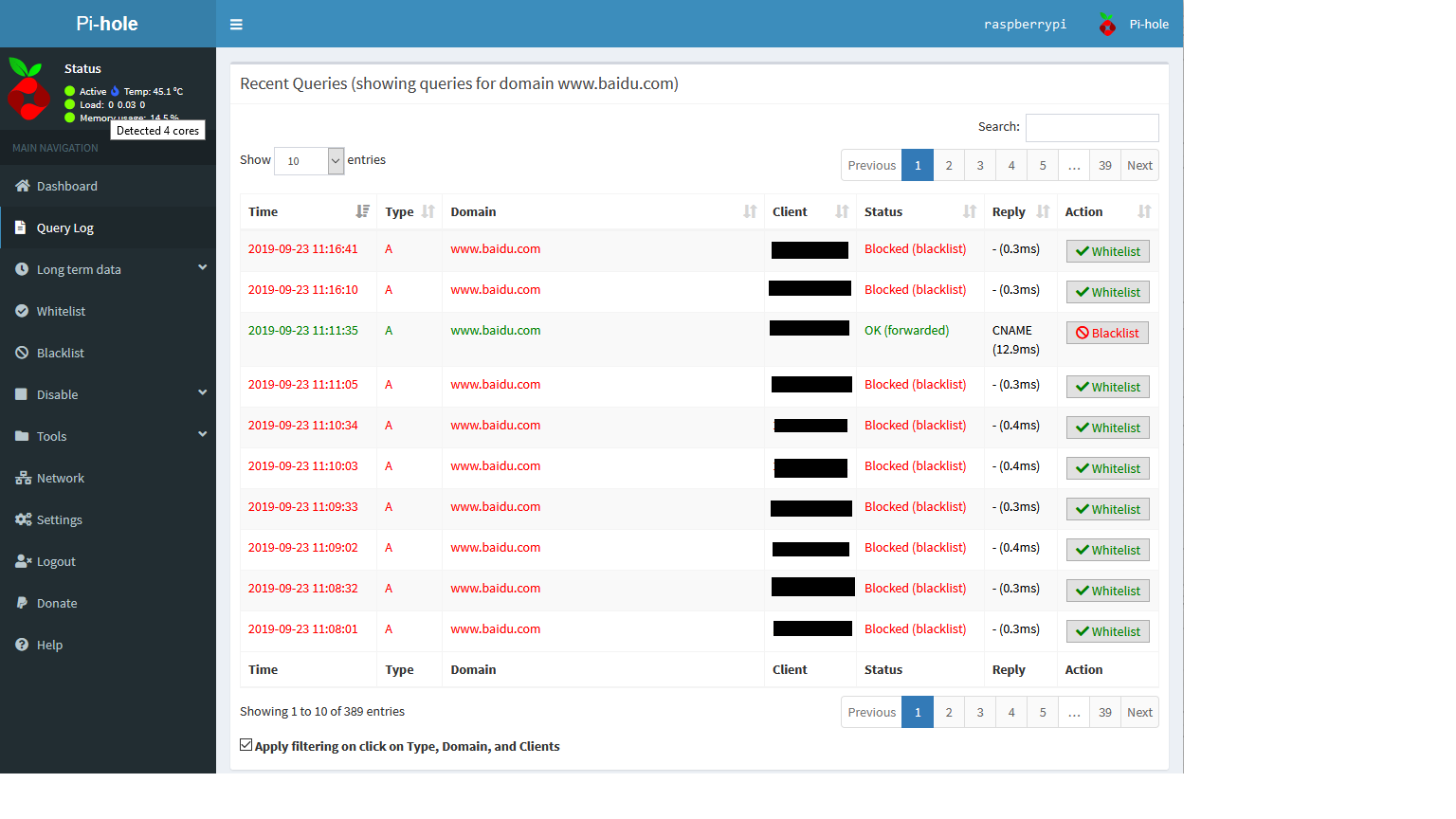Screen dimensions: 1456x819
Task: Click inside the Search input field
Action: (1092, 128)
